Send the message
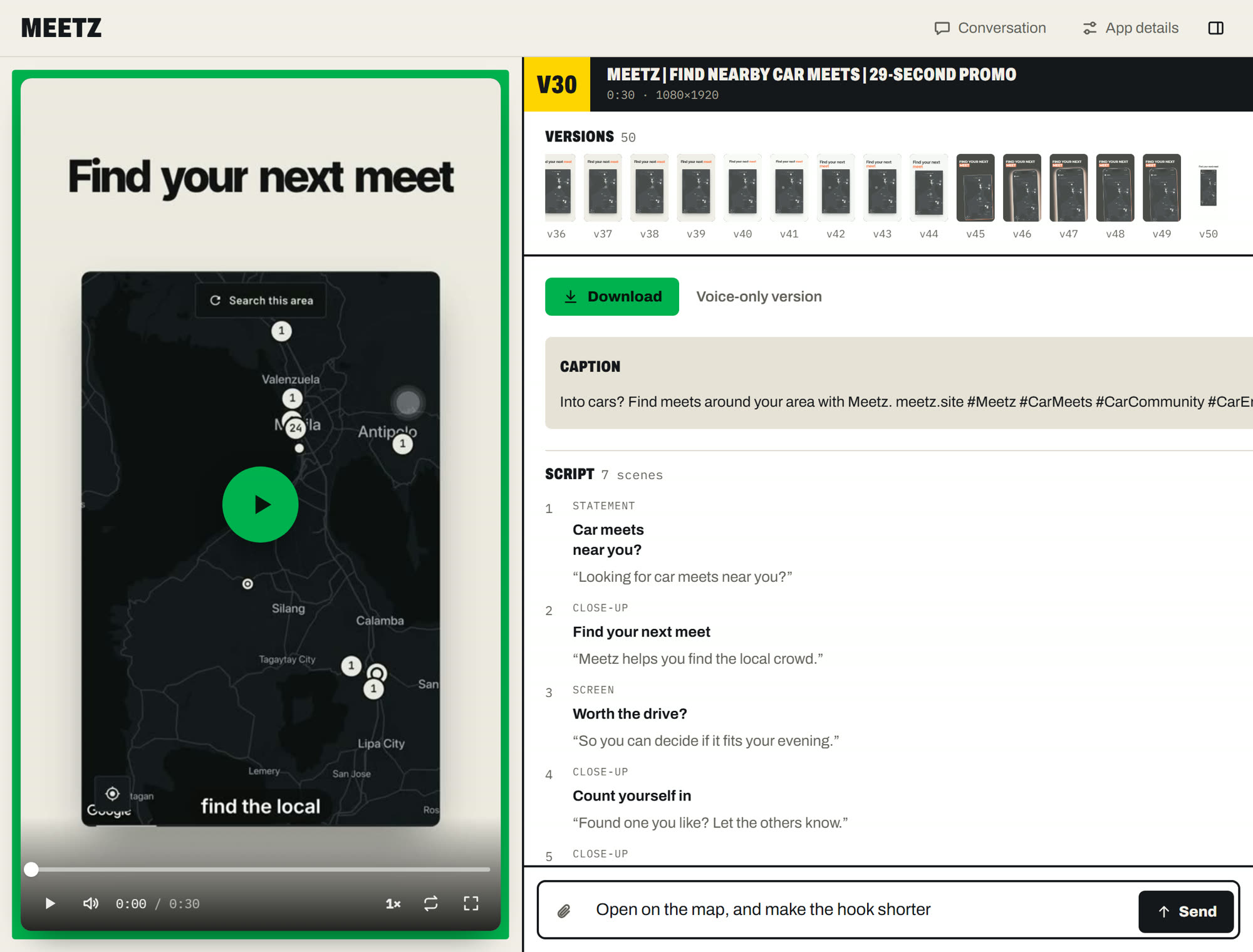Image resolution: width=1253 pixels, height=952 pixels. (1186, 911)
